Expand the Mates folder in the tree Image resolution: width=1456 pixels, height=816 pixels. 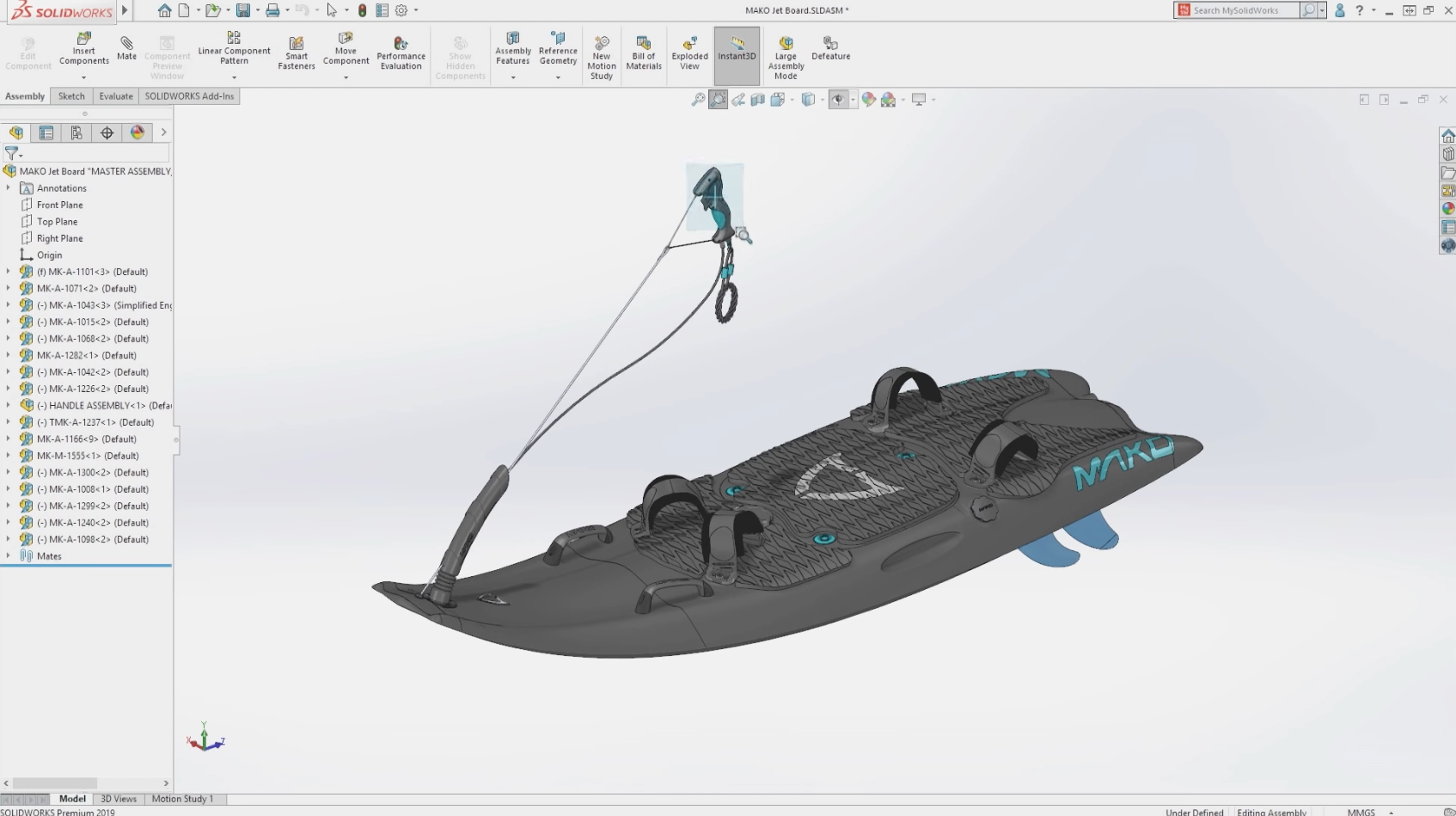click(x=8, y=555)
